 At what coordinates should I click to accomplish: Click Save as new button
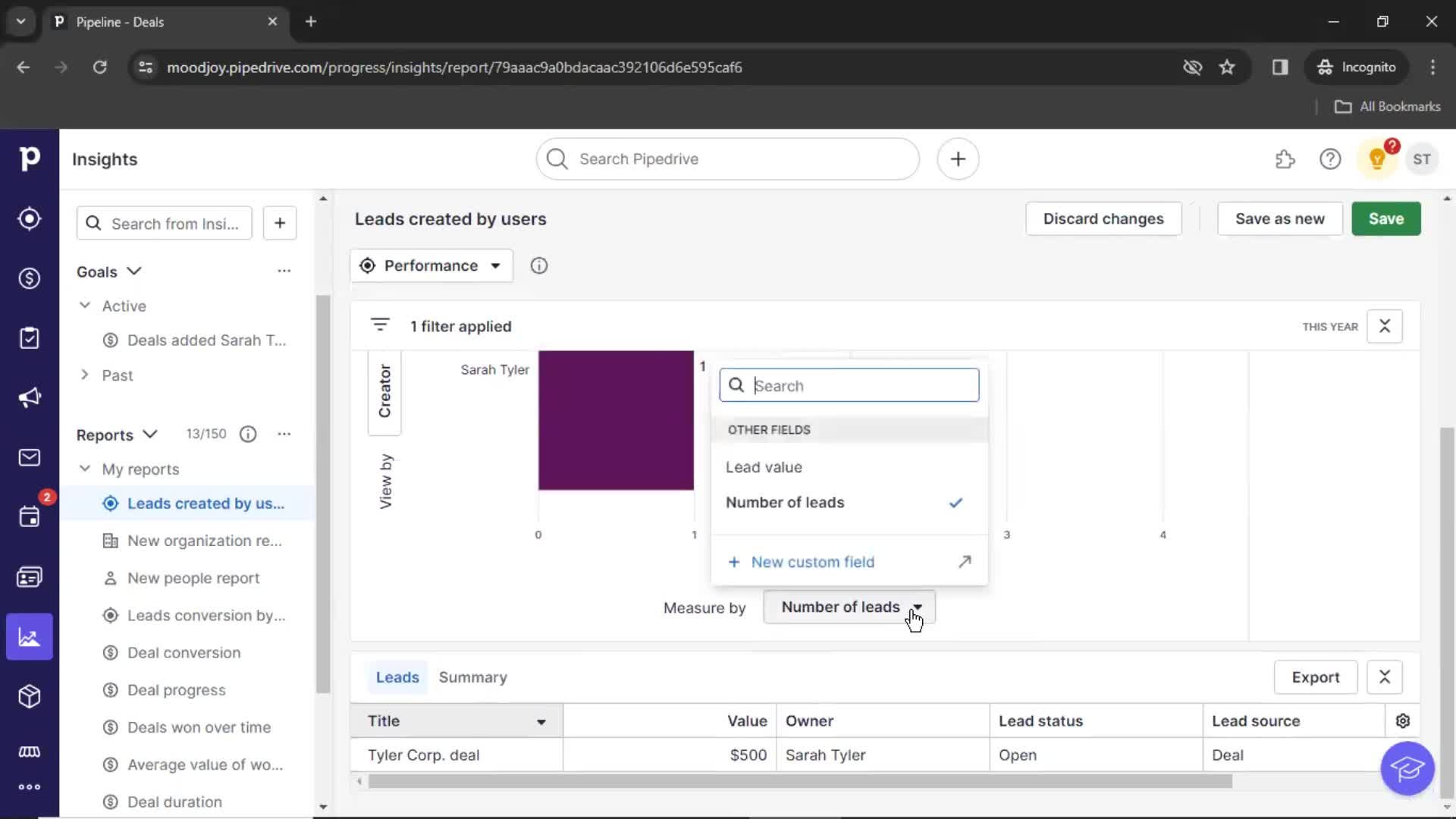[x=1280, y=218]
